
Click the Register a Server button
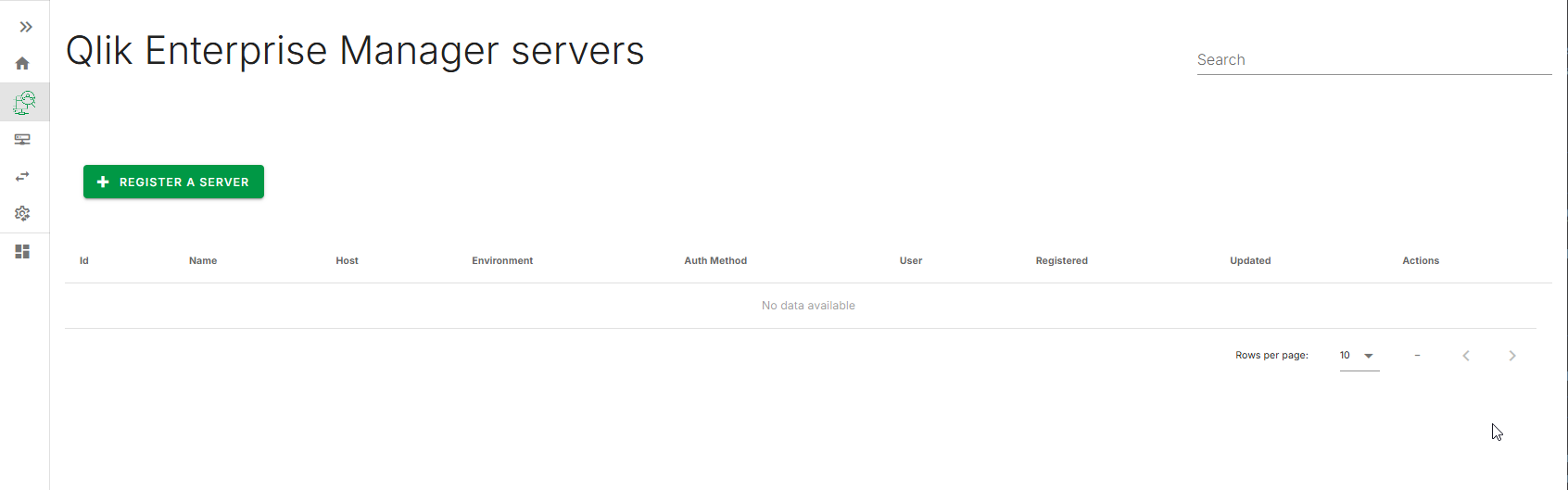coord(173,182)
